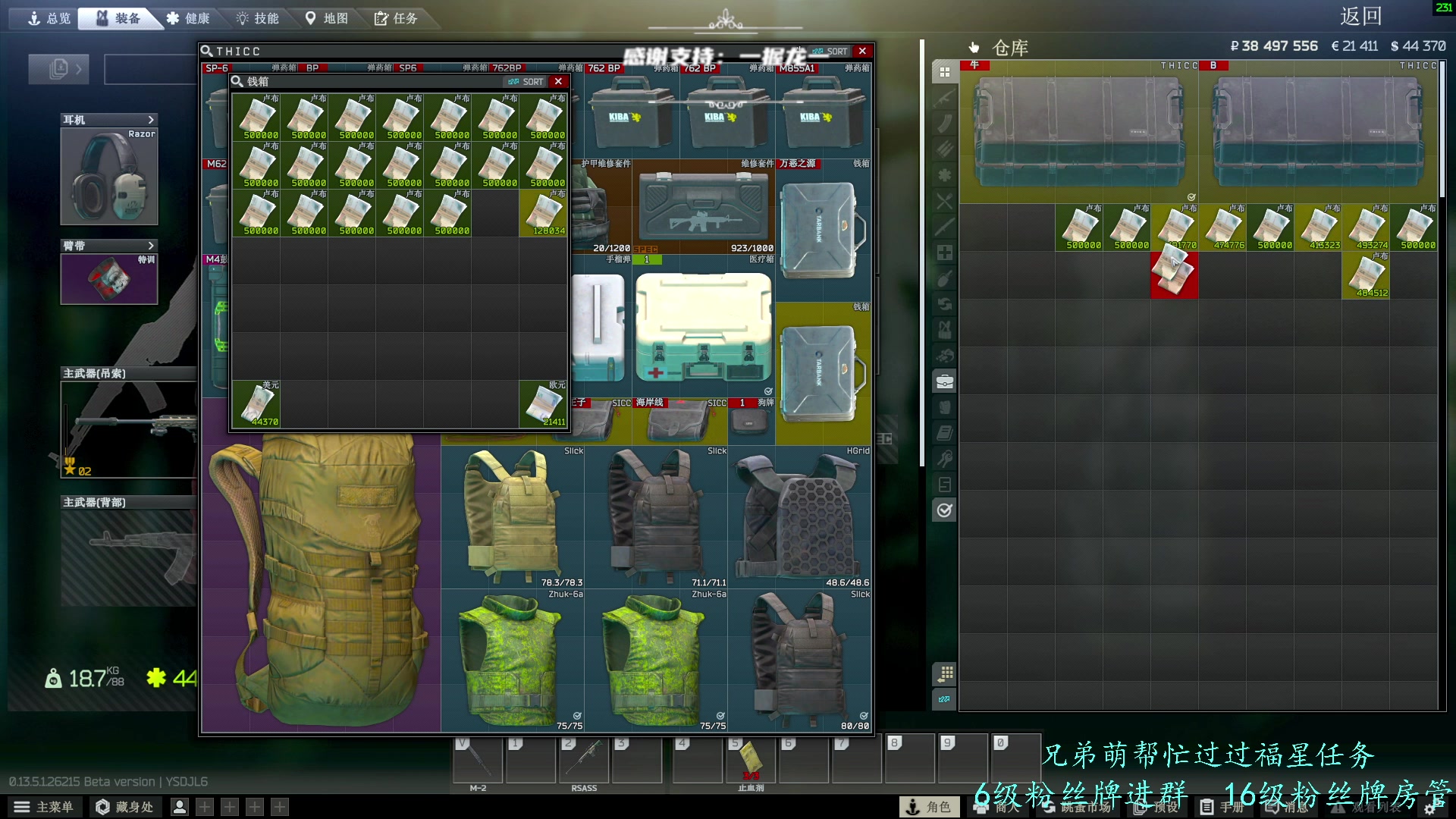
Task: Open the 任务 tab
Action: click(x=396, y=18)
